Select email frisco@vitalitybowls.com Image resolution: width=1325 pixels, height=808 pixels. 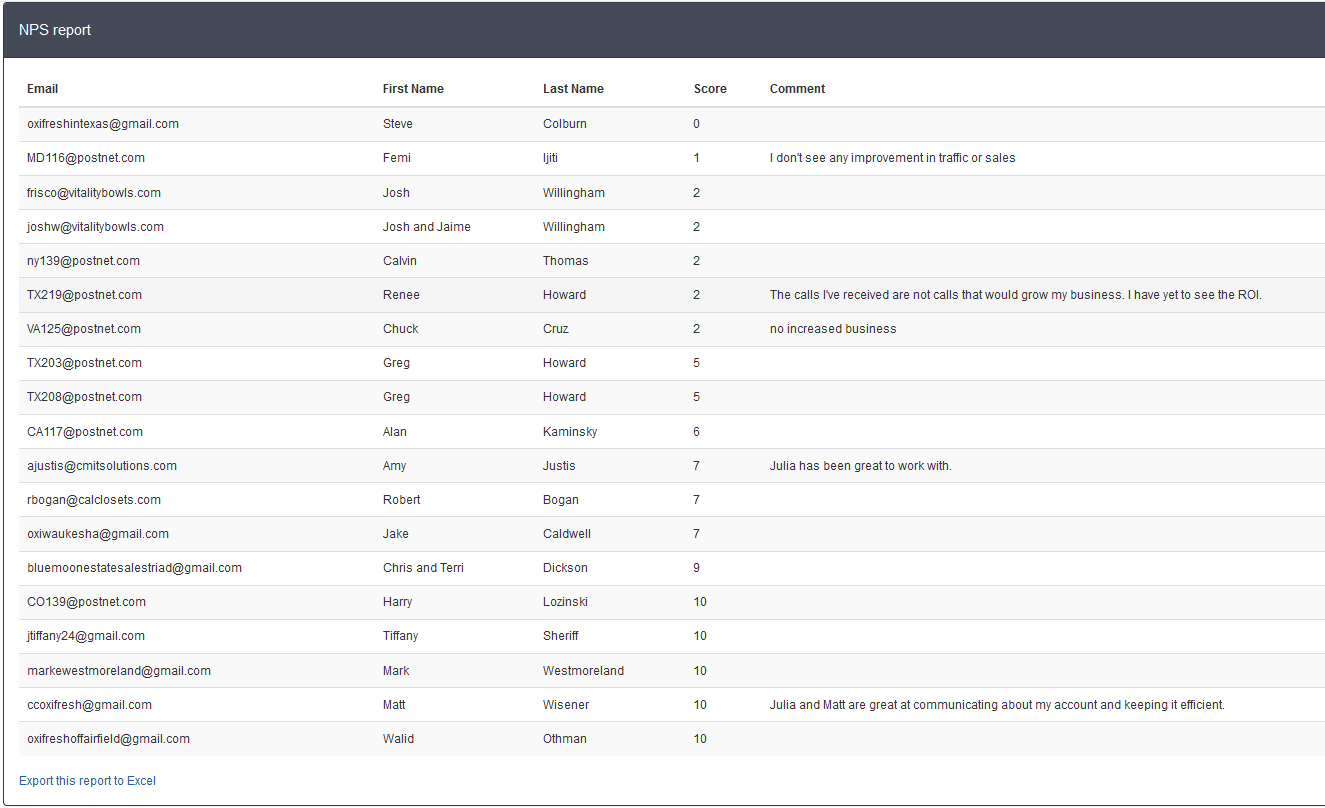click(x=94, y=193)
